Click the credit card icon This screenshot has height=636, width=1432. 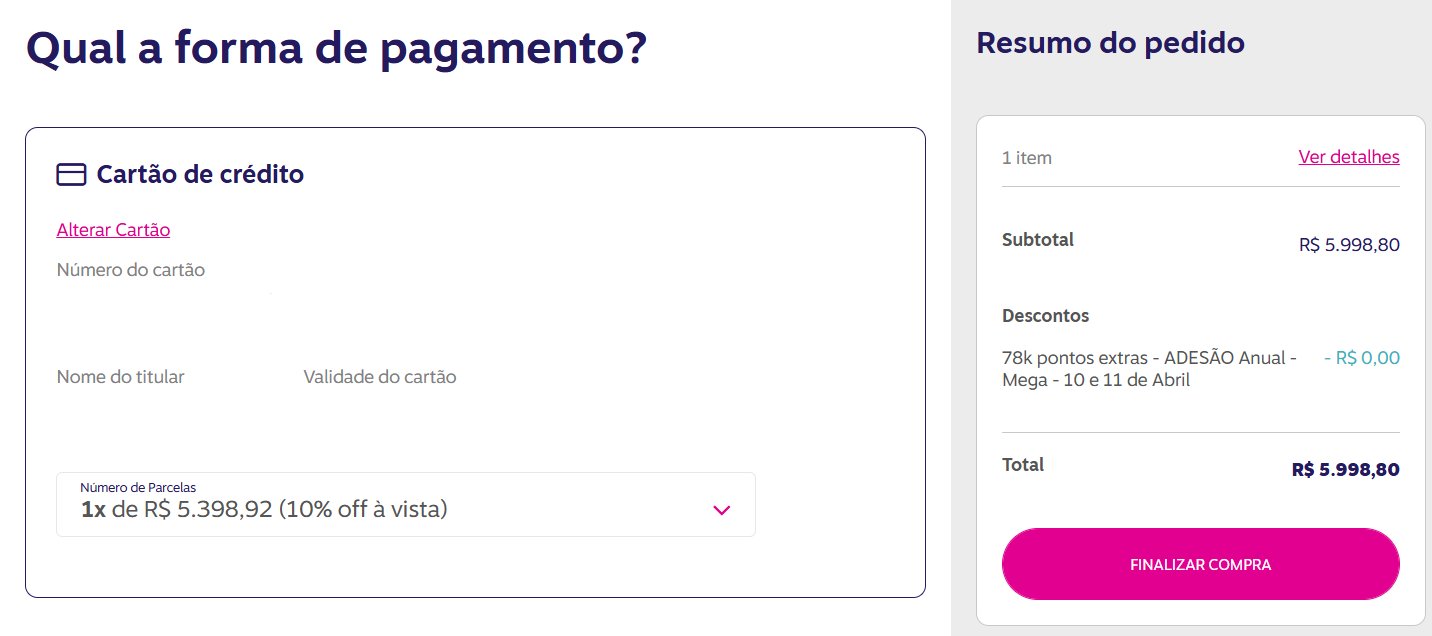[x=71, y=175]
